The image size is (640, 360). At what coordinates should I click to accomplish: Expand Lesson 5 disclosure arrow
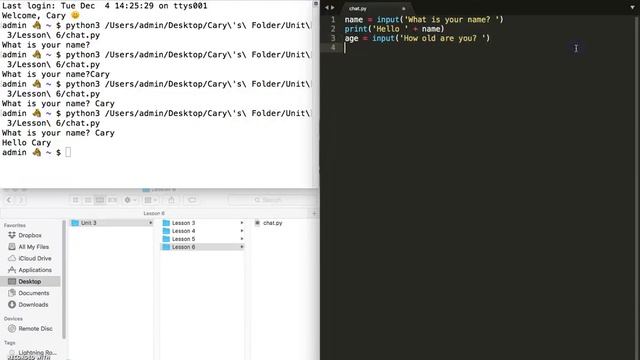click(x=242, y=239)
